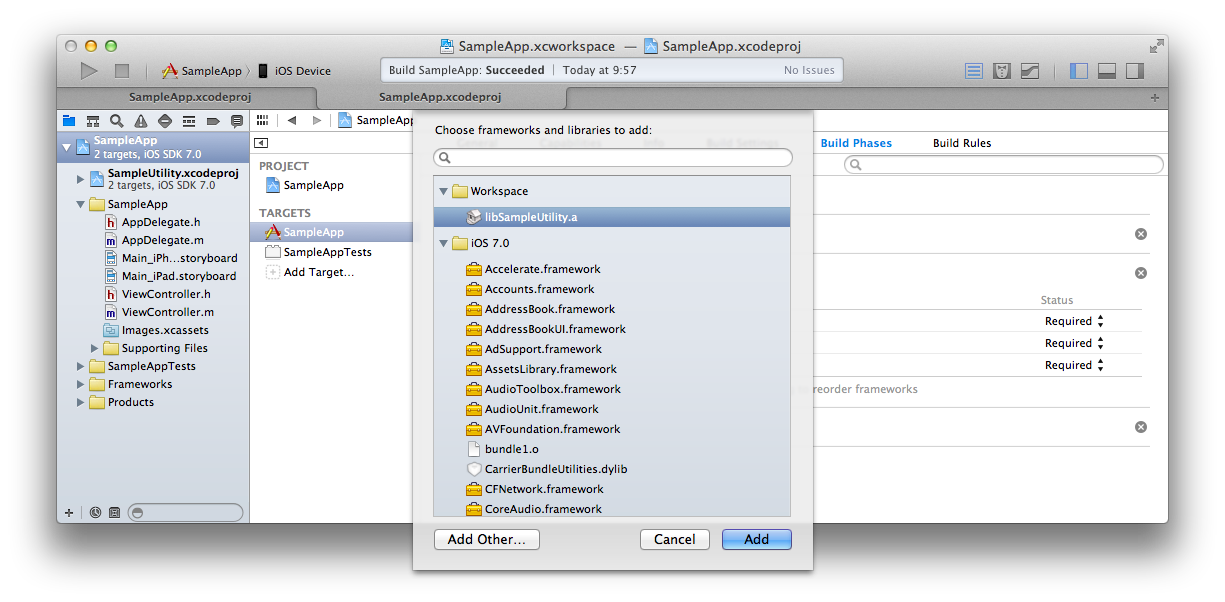The image size is (1225, 602).
Task: Click the Run (play) button in toolbar
Action: 89,71
